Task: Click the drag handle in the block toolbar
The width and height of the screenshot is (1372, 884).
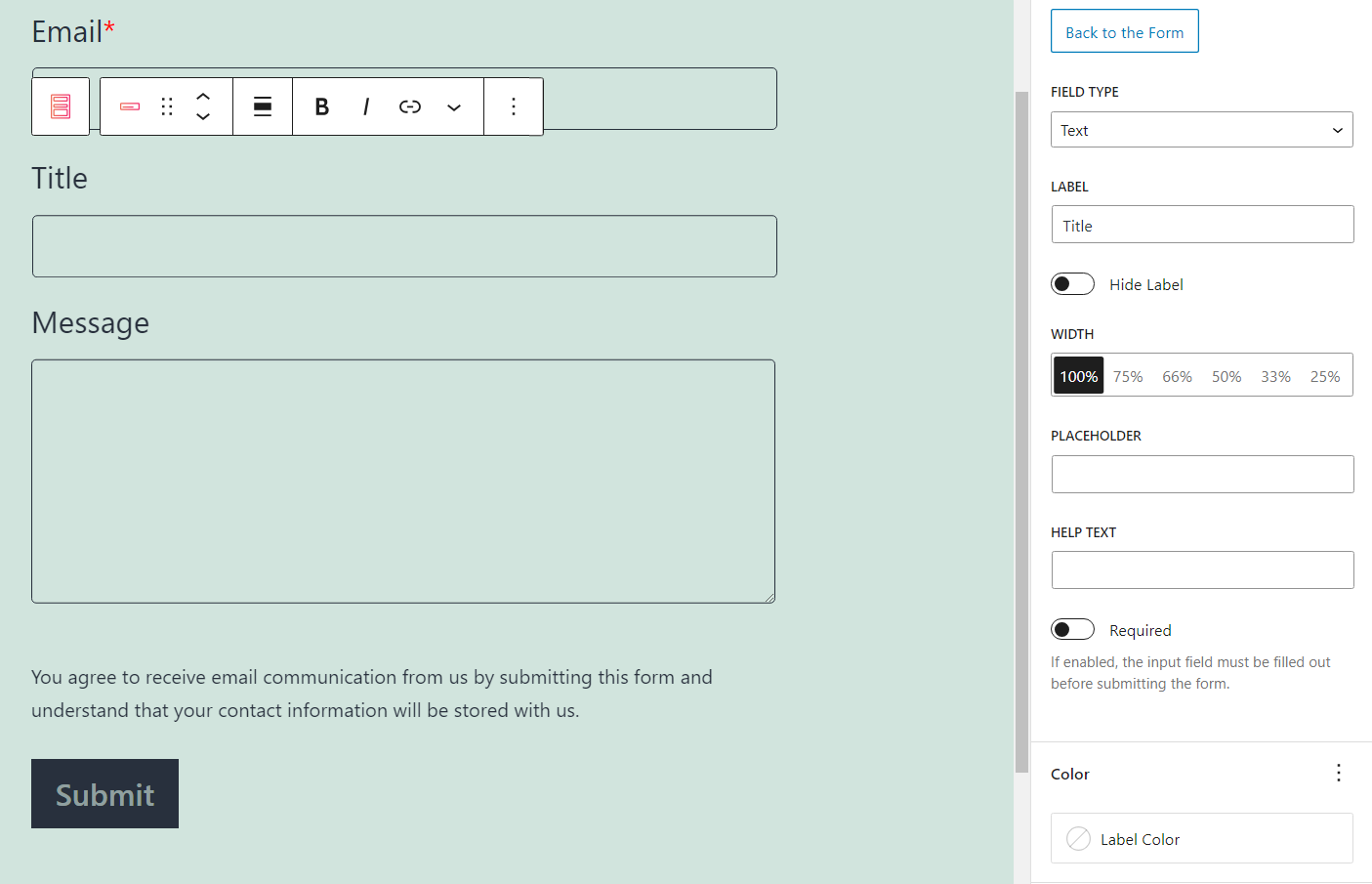Action: [x=166, y=105]
